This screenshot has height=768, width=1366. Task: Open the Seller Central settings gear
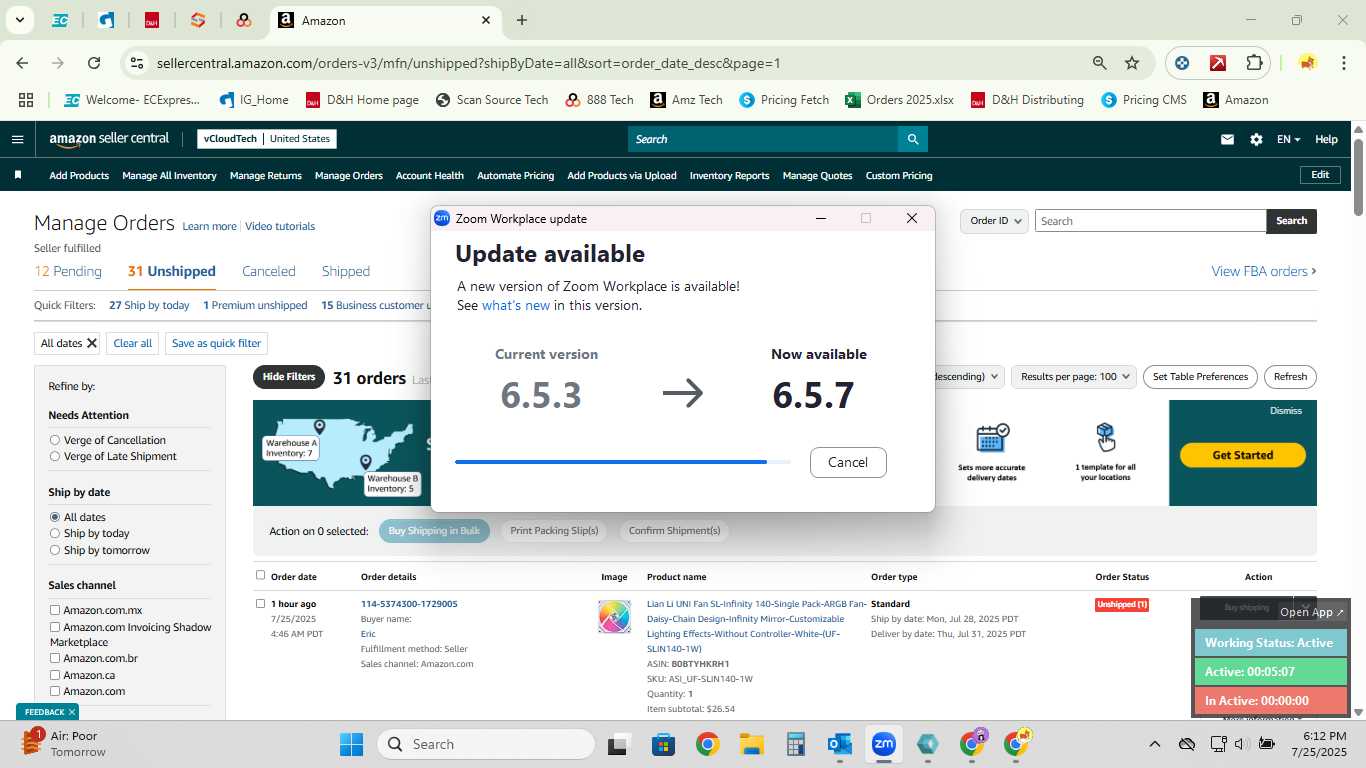tap(1256, 139)
